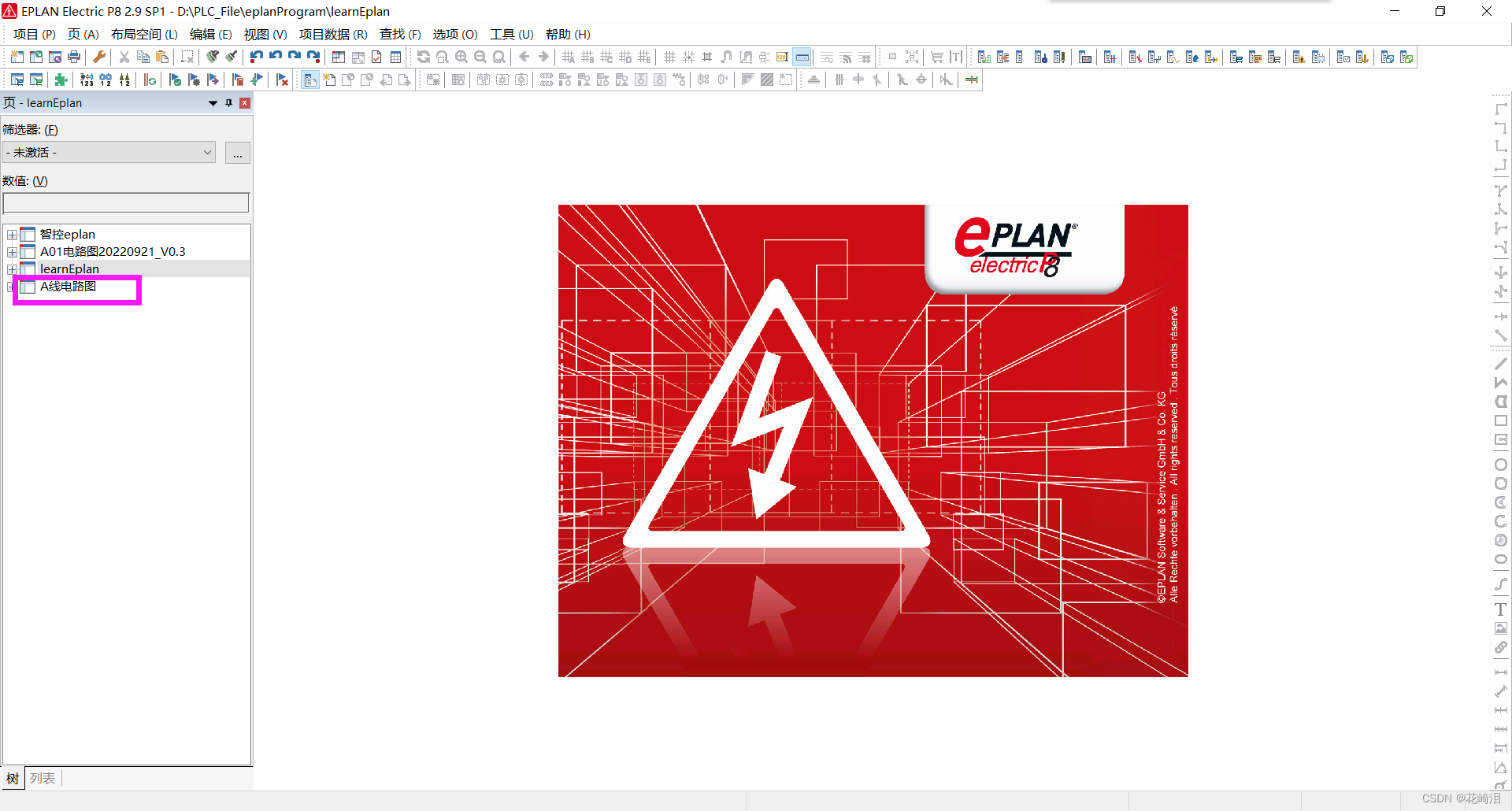Expand the A线电路图 project node
Viewport: 1512px width, 811px height.
[12, 287]
